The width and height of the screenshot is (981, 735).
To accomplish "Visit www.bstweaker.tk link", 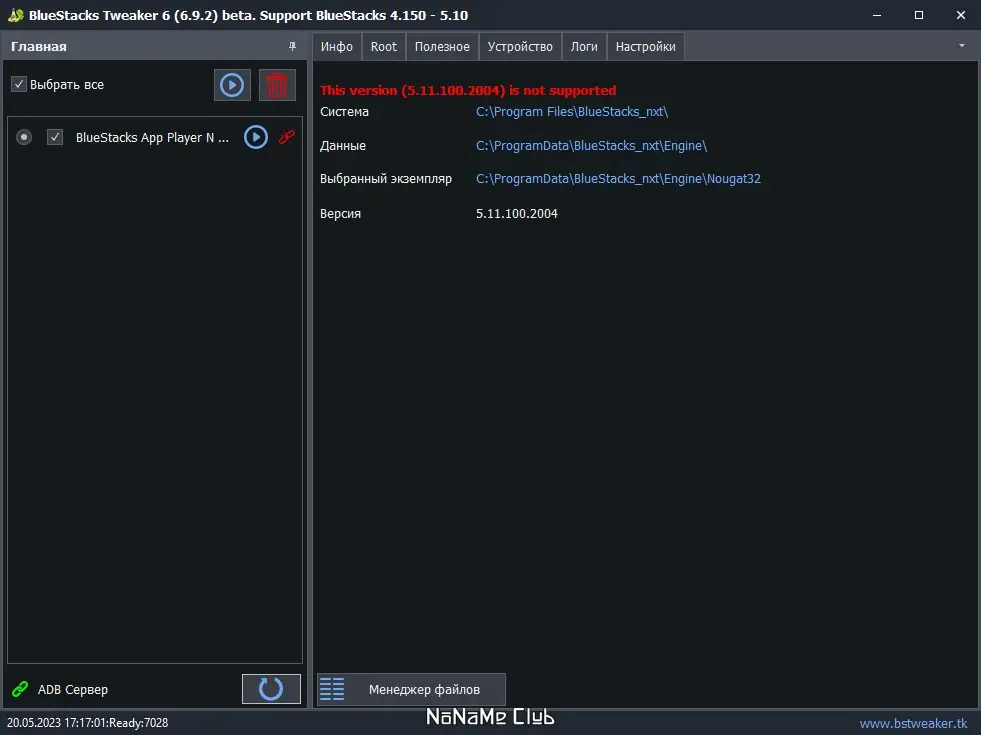I will point(913,723).
